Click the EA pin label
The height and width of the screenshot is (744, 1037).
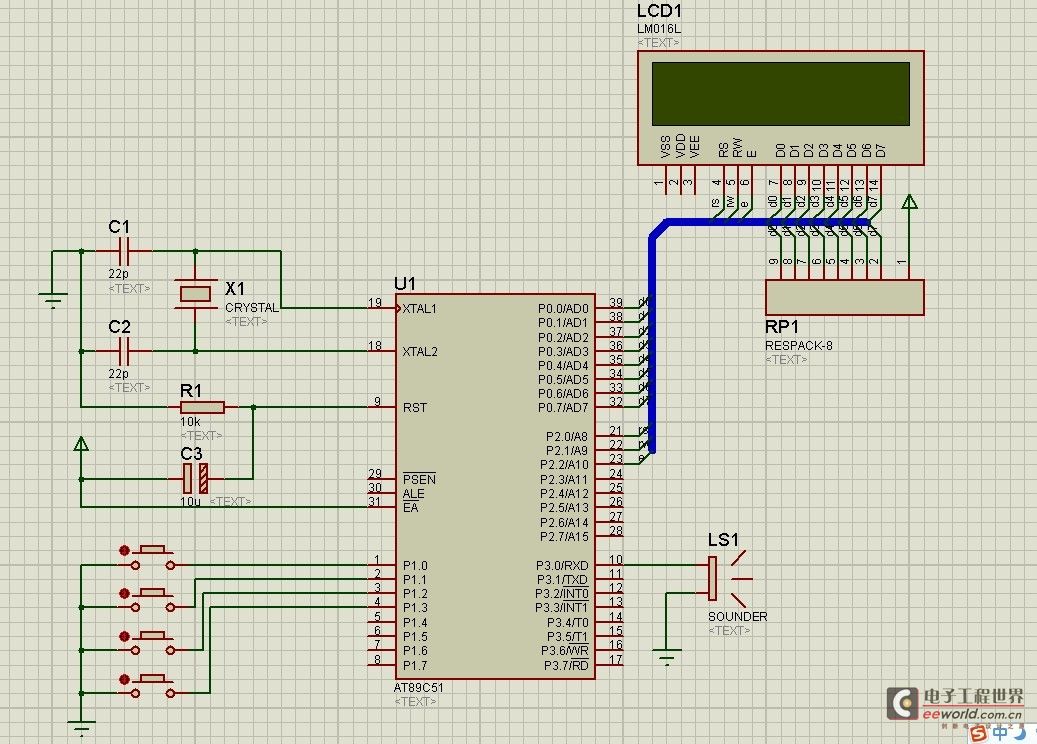coord(411,507)
